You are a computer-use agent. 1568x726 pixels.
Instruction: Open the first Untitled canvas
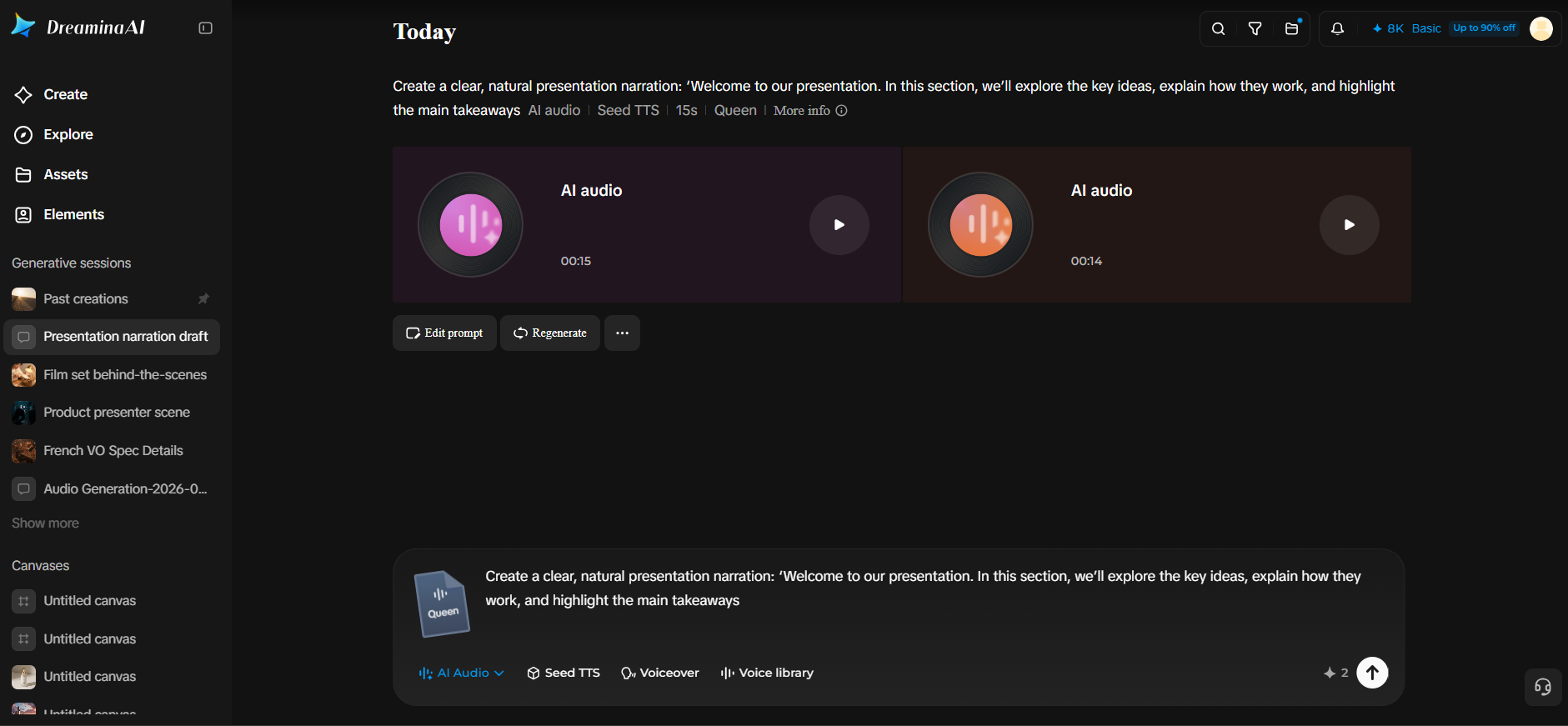click(112, 601)
